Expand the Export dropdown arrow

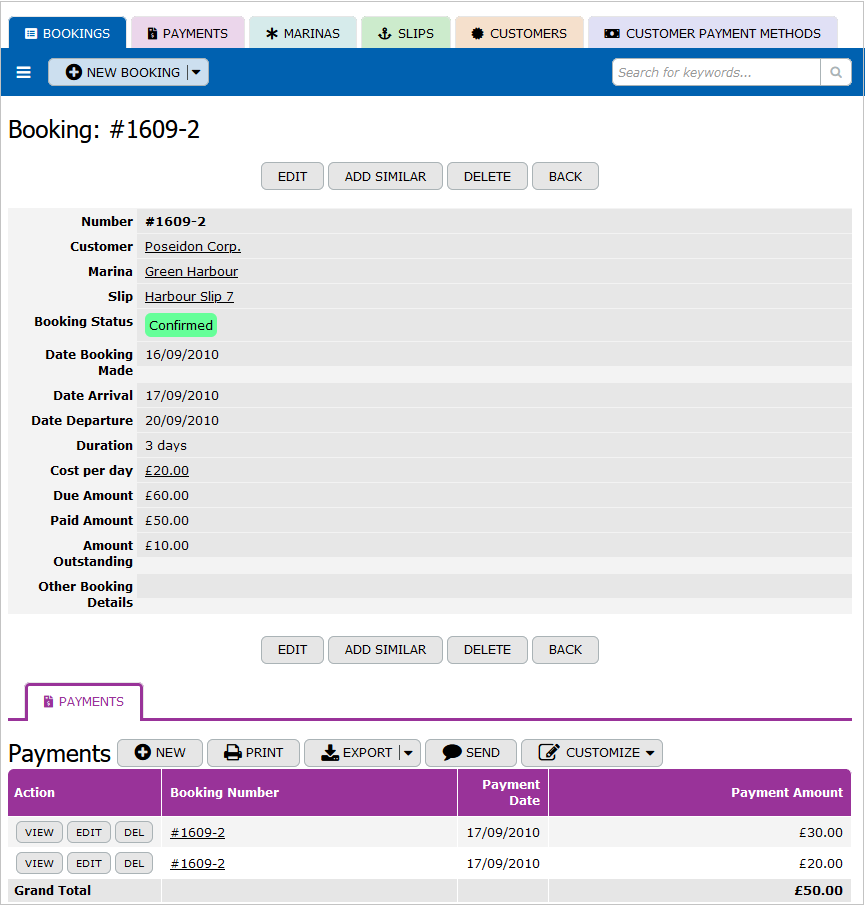(408, 753)
